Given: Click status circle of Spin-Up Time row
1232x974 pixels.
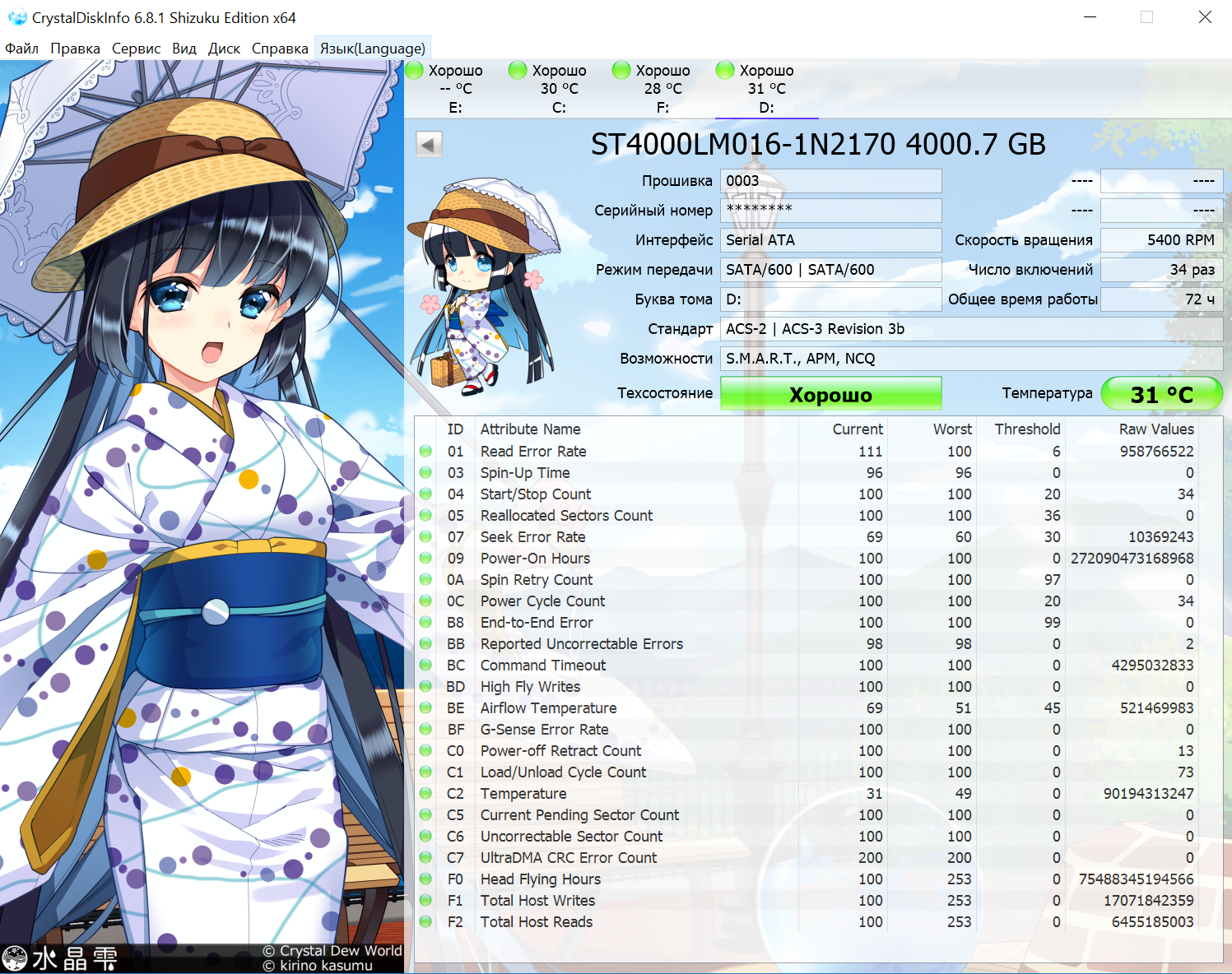Looking at the screenshot, I should 425,472.
